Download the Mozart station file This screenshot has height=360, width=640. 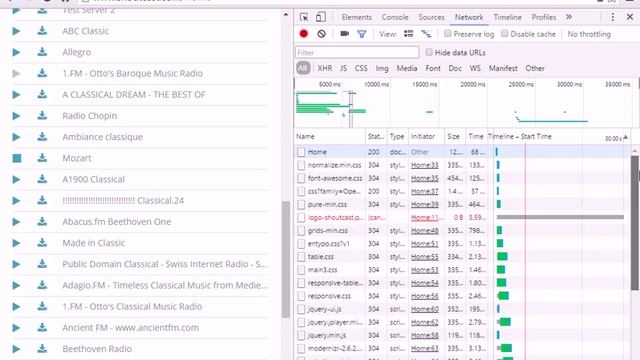(42, 158)
